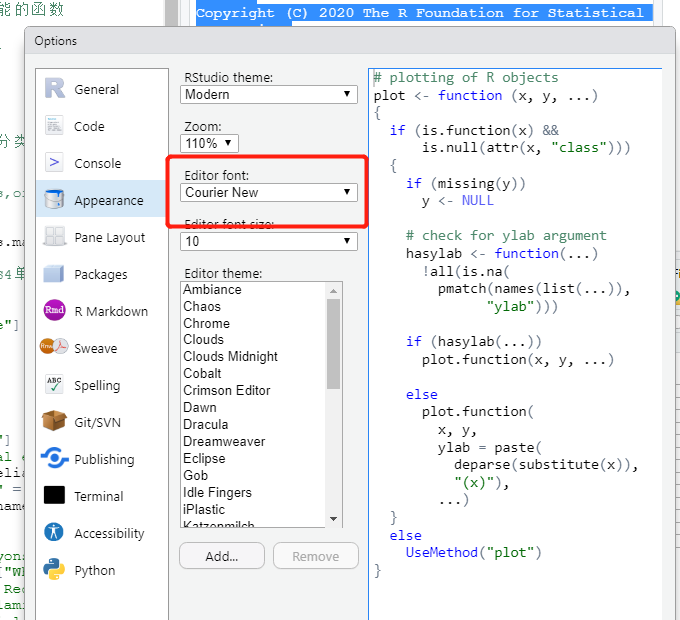
Task: Click the General R logo icon
Action: (x=55, y=89)
